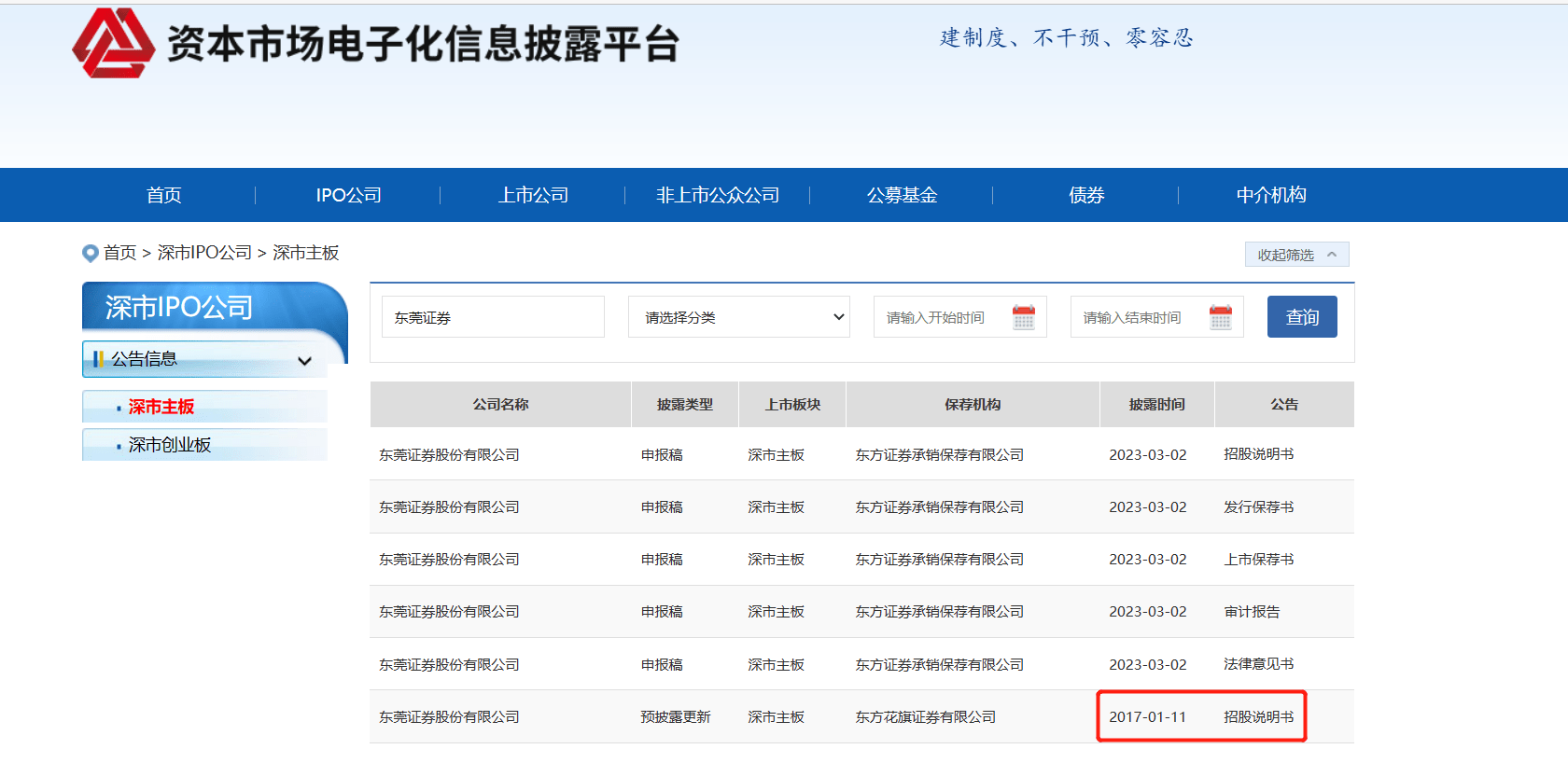Click the breadcrumb location pin icon
The height and width of the screenshot is (763, 1568).
(x=91, y=253)
